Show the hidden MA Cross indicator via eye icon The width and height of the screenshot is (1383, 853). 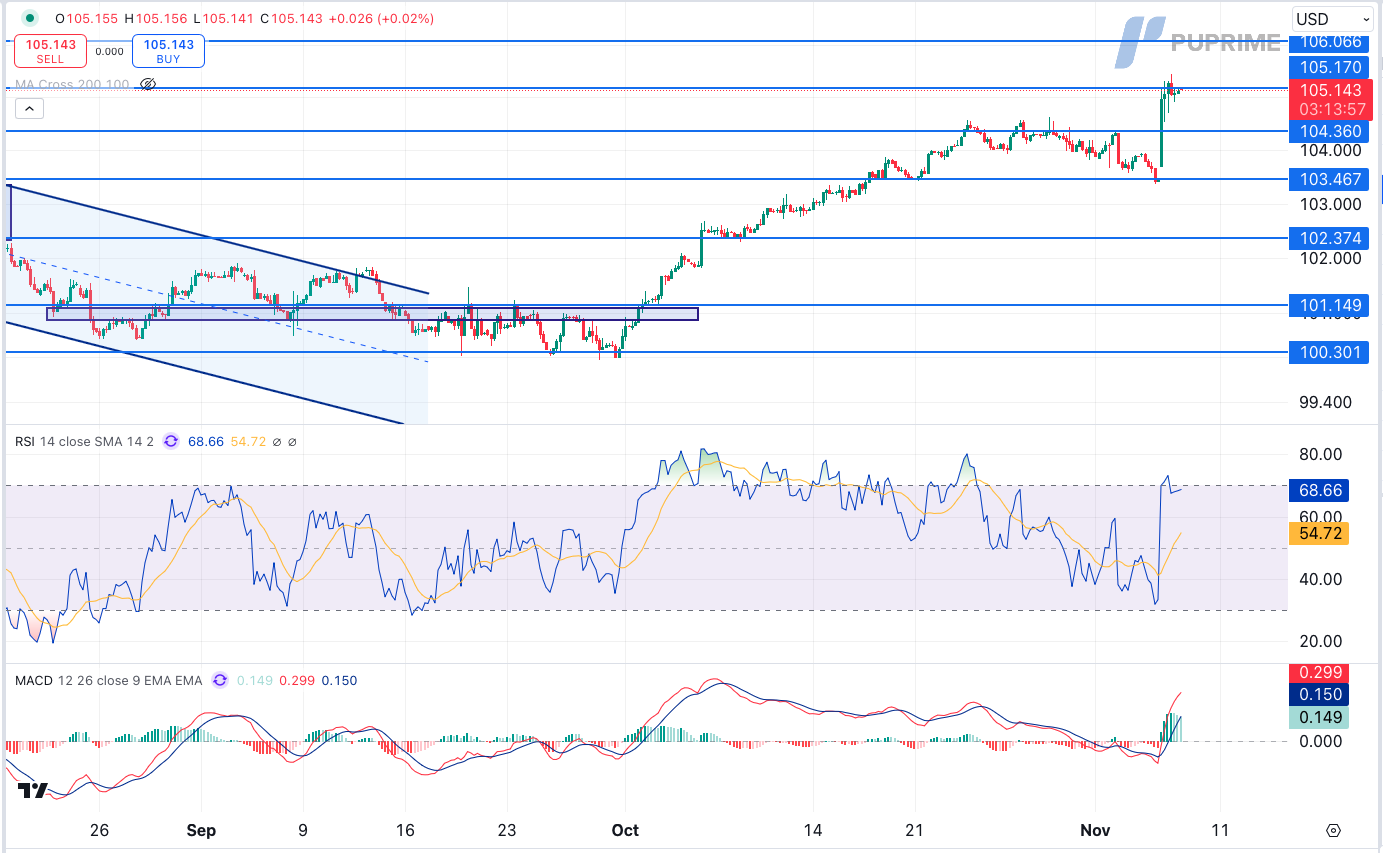coord(148,84)
